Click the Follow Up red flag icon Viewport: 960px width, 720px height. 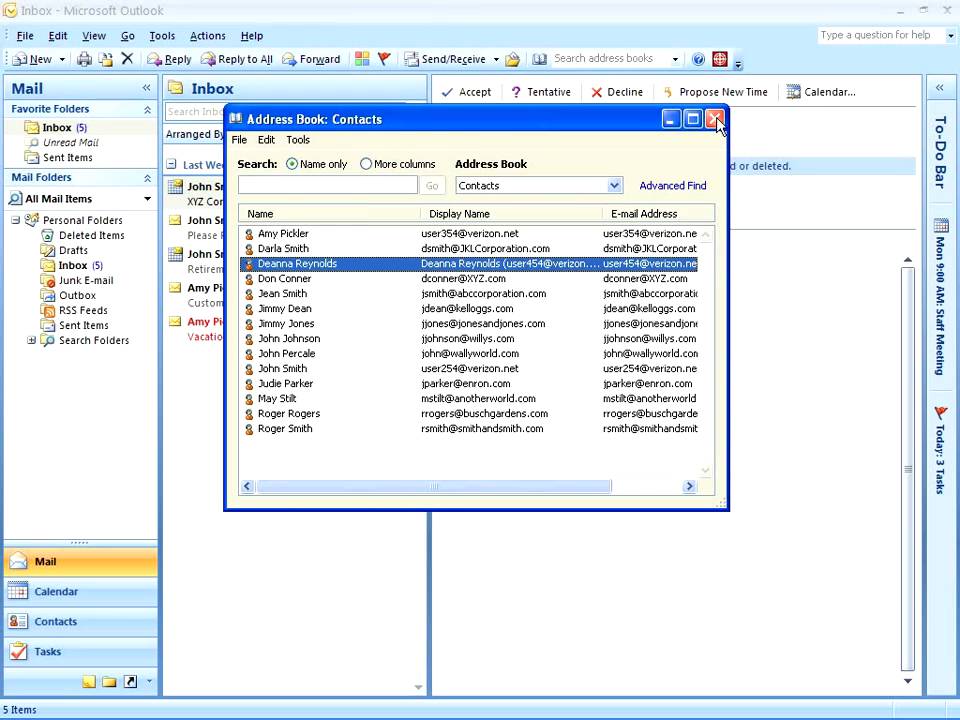click(384, 59)
